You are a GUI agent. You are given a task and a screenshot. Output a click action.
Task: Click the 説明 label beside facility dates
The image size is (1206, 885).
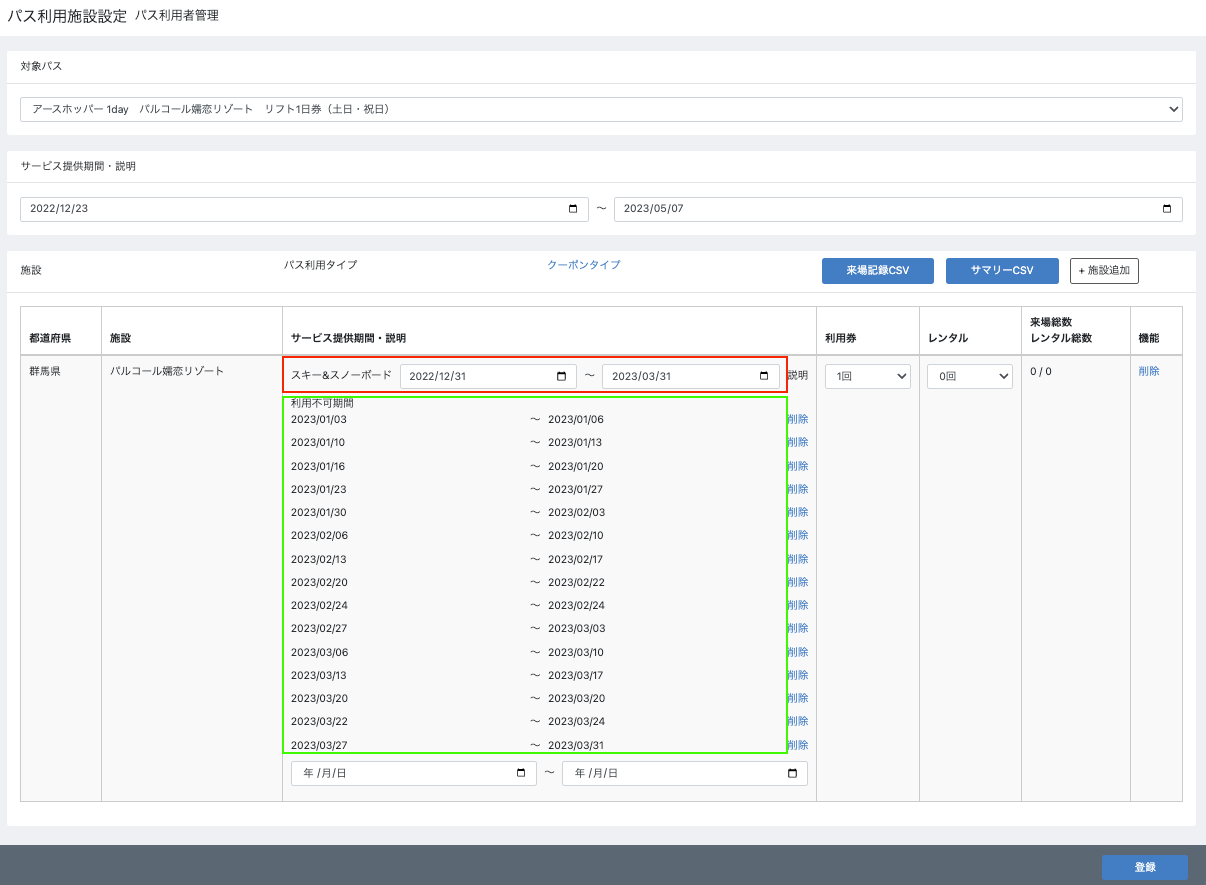[x=797, y=376]
